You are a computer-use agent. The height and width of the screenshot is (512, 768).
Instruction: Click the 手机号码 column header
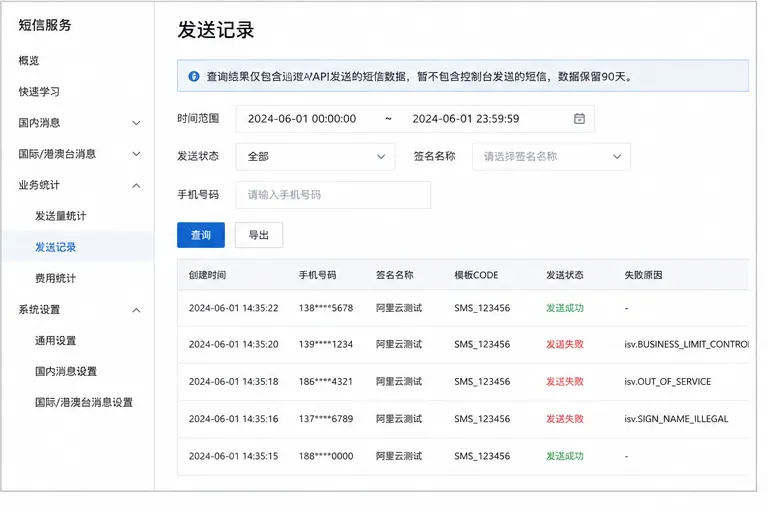tap(317, 275)
